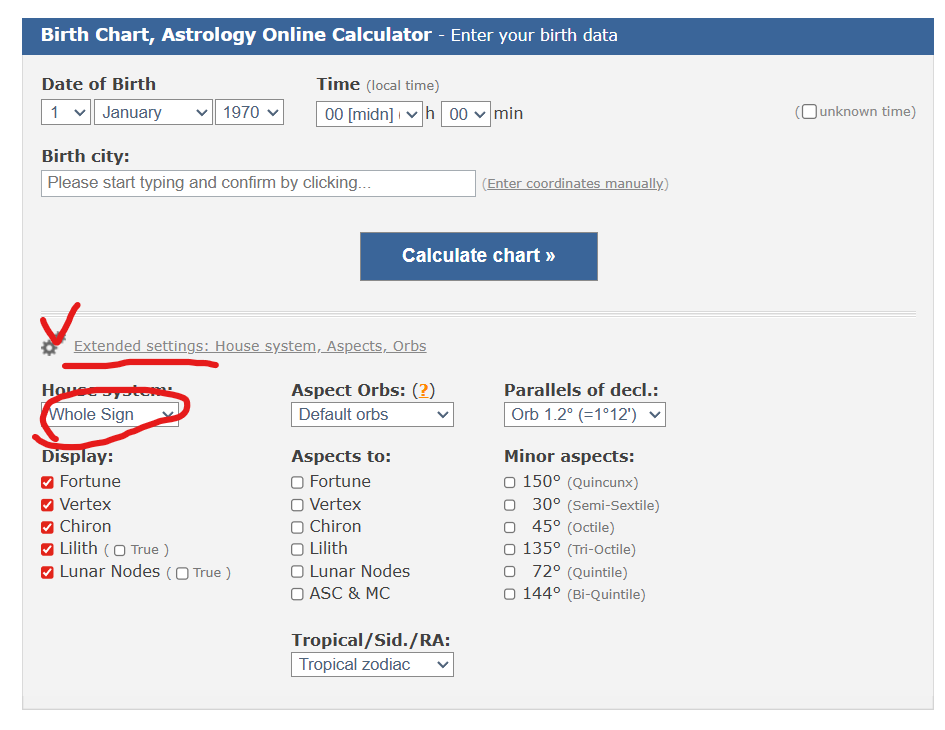Uncheck the Display Chiron checkbox
945x730 pixels.
[48, 527]
